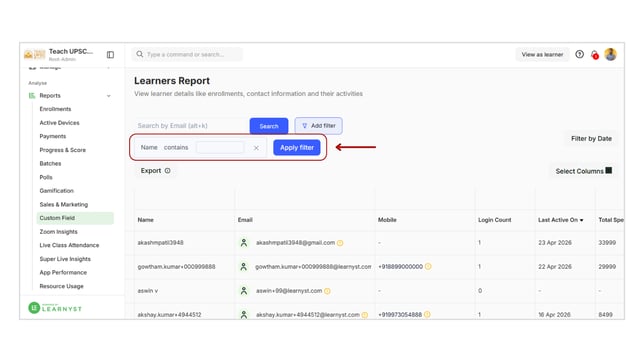Click the Reports chart icon in sidebar
This screenshot has width=644, height=362.
(x=32, y=95)
